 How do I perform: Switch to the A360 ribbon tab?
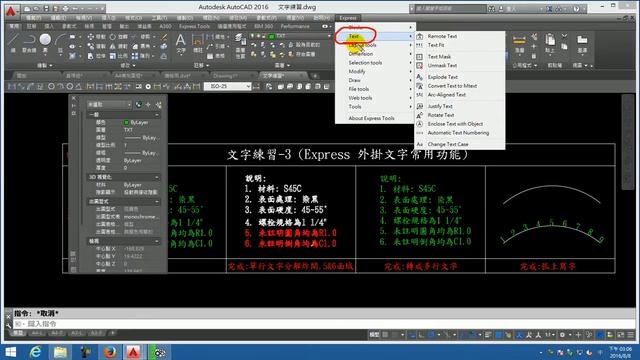tap(165, 27)
